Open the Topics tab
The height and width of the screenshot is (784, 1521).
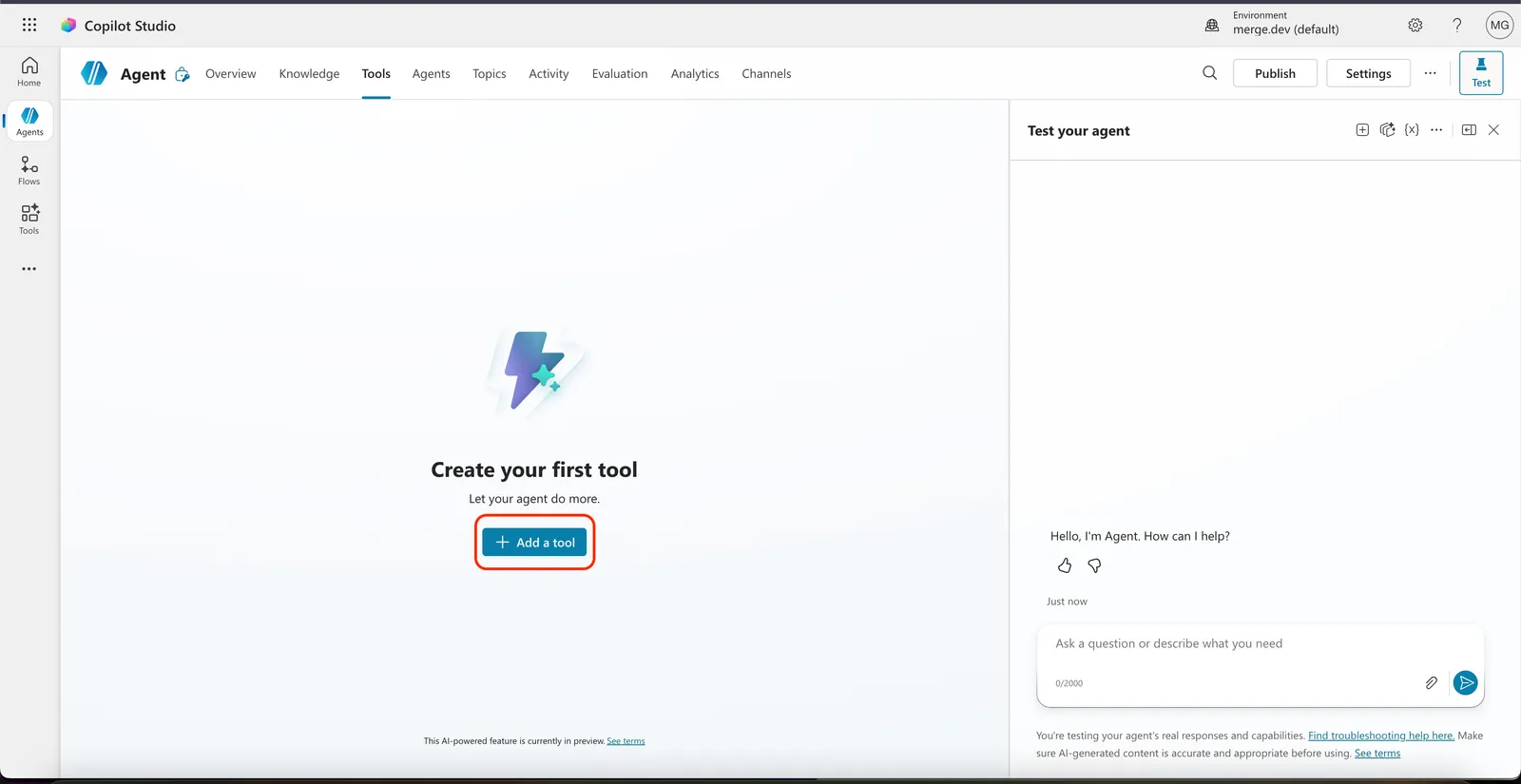[x=489, y=73]
